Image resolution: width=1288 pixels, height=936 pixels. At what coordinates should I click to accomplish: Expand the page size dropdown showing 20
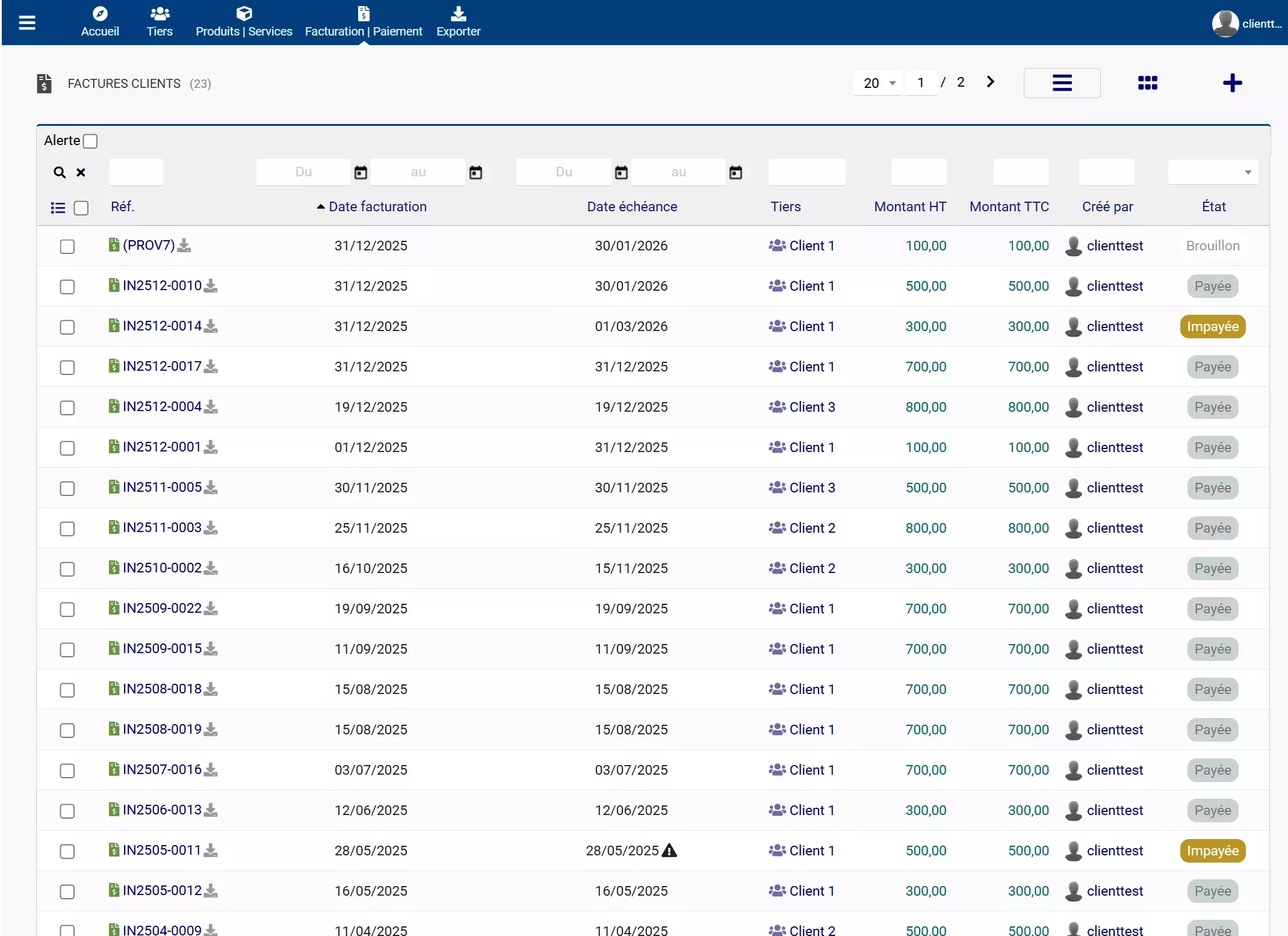tap(879, 83)
